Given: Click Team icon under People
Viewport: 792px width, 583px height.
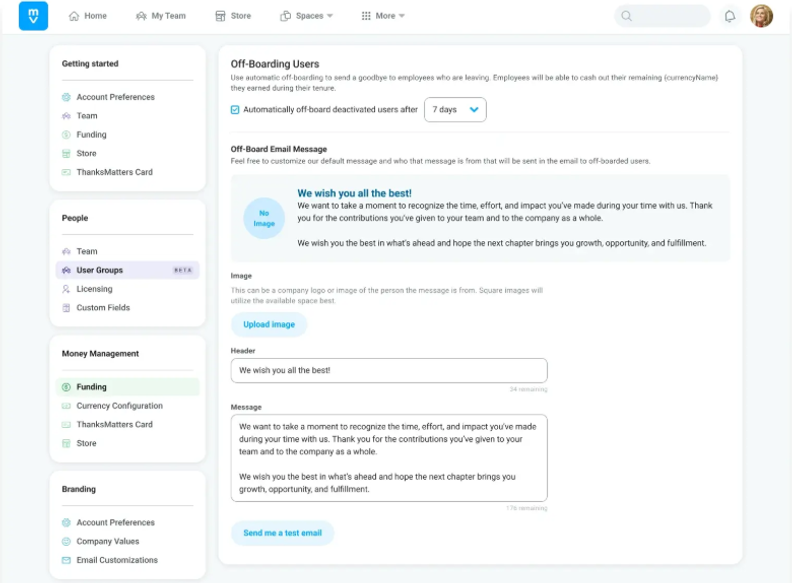Looking at the screenshot, I should pyautogui.click(x=66, y=251).
